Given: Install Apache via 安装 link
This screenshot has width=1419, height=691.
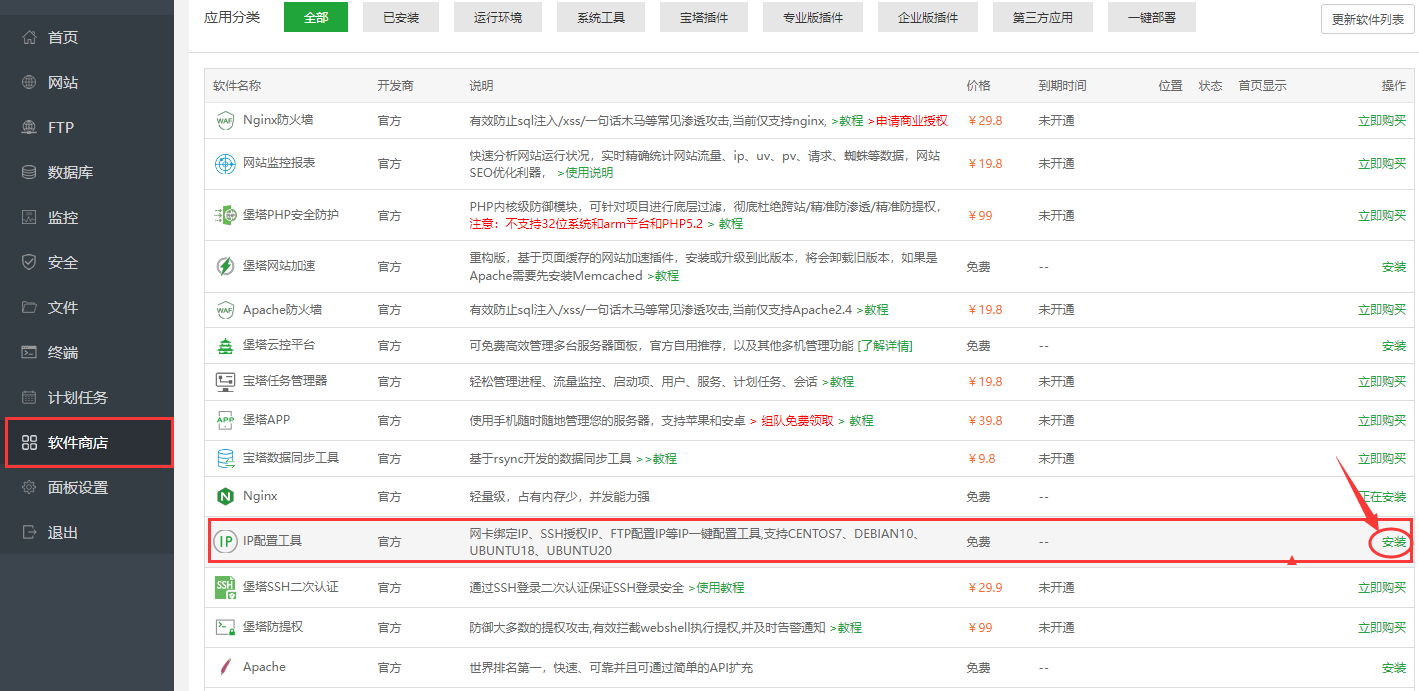Looking at the screenshot, I should point(1394,668).
